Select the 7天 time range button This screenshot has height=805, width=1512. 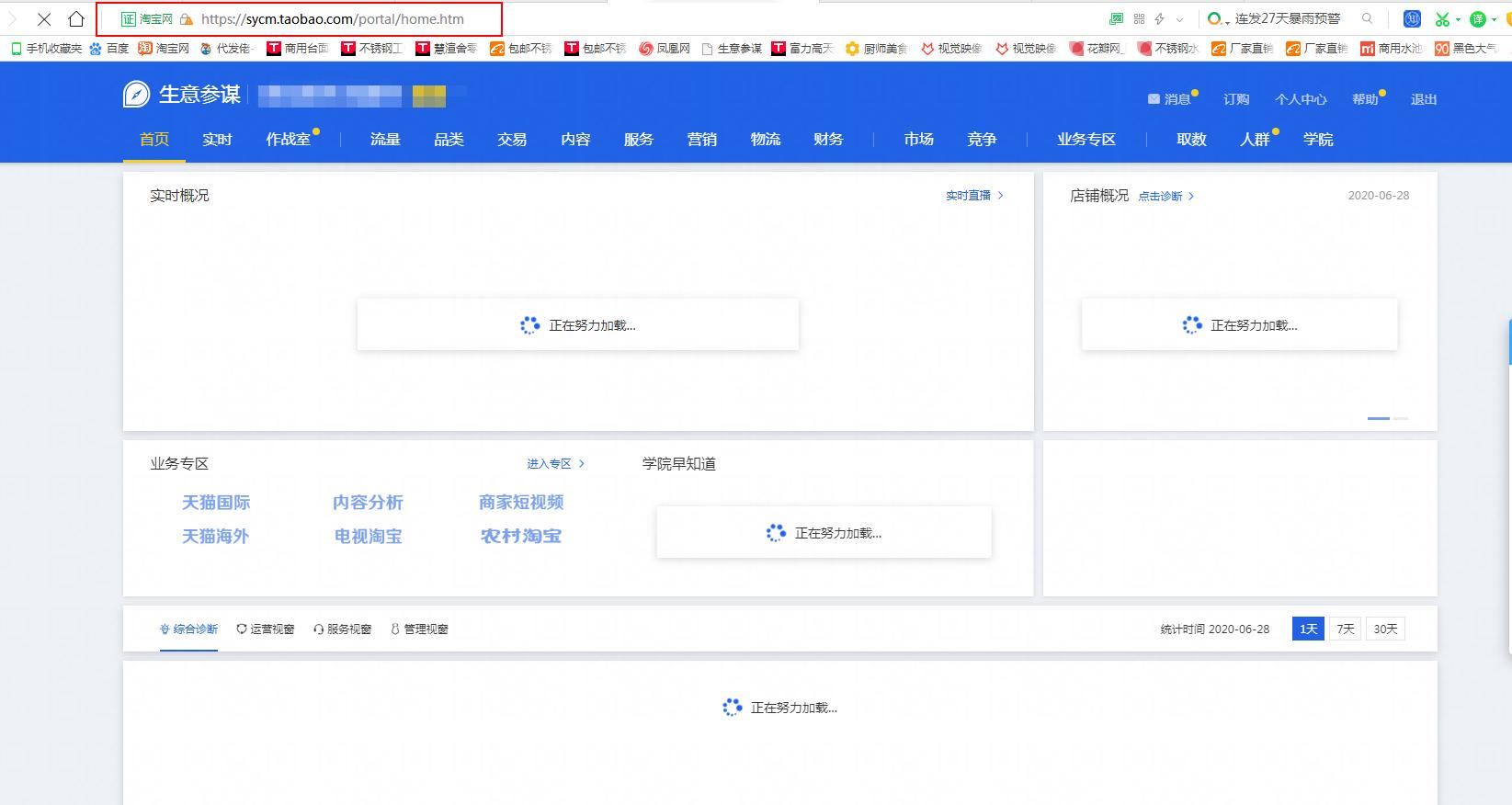[x=1346, y=629]
